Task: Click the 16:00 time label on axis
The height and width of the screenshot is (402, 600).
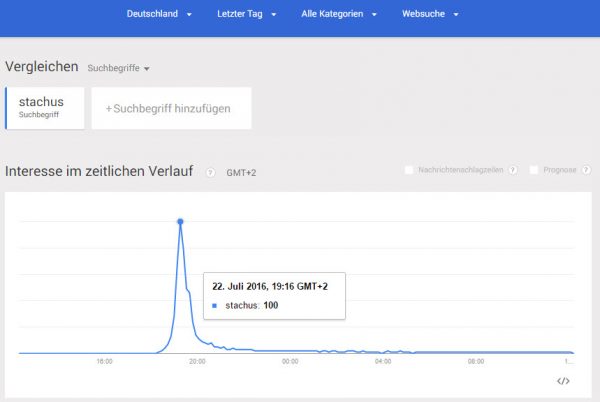Action: [104, 361]
